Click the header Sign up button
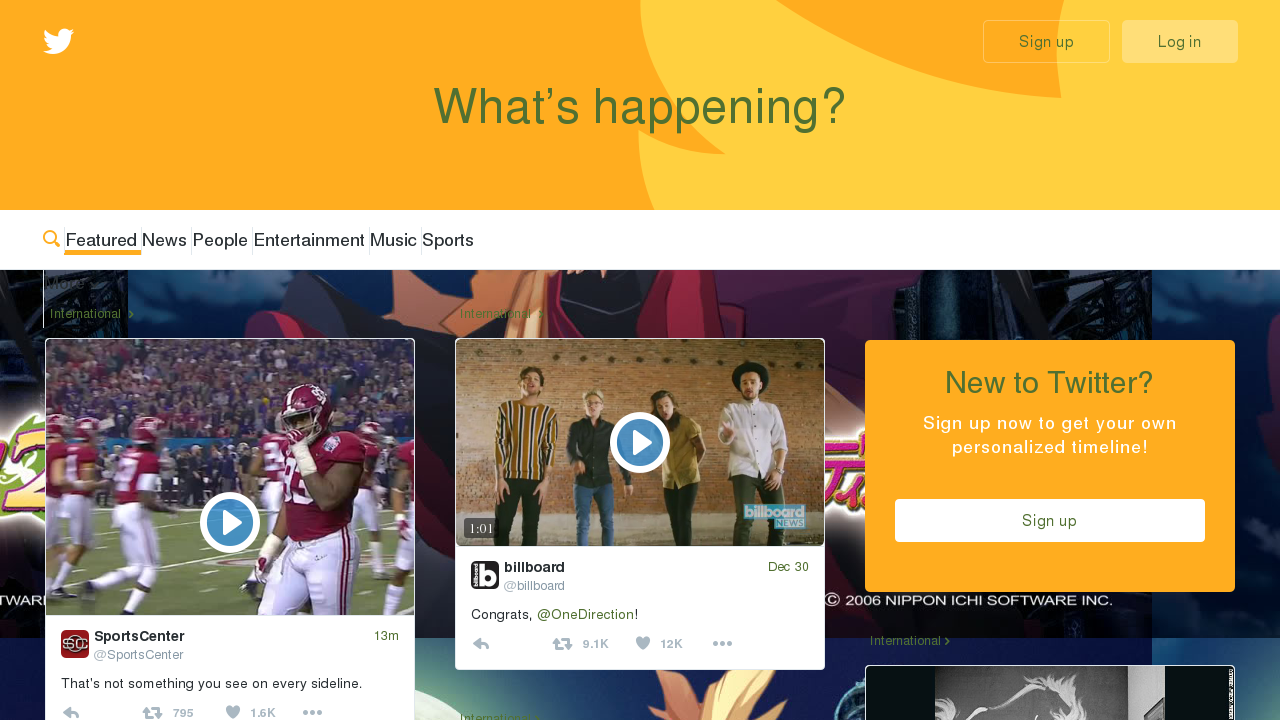 1046,42
